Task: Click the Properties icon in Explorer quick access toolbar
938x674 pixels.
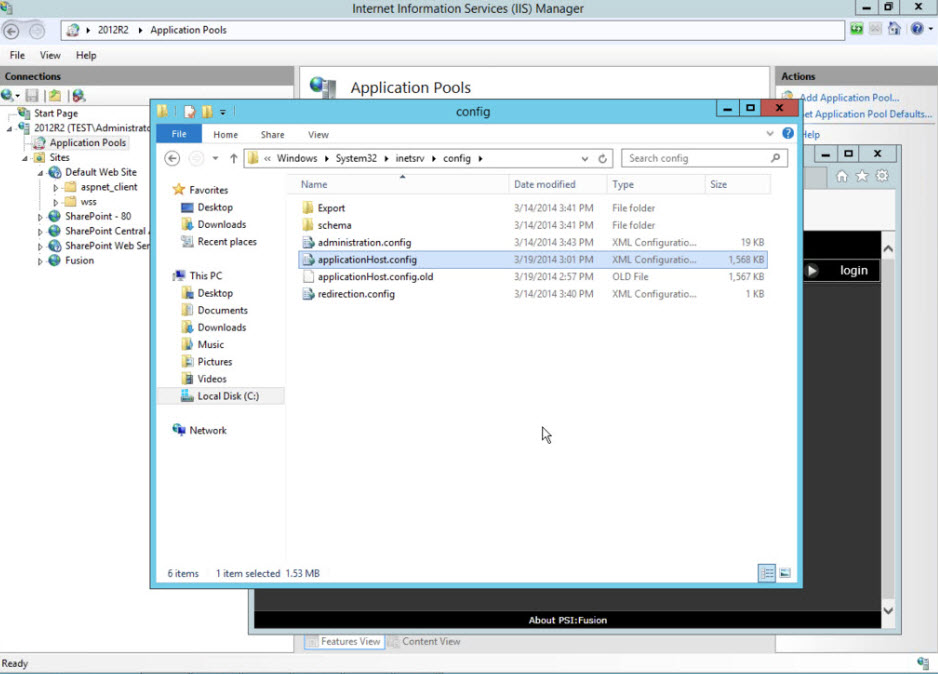Action: click(190, 112)
